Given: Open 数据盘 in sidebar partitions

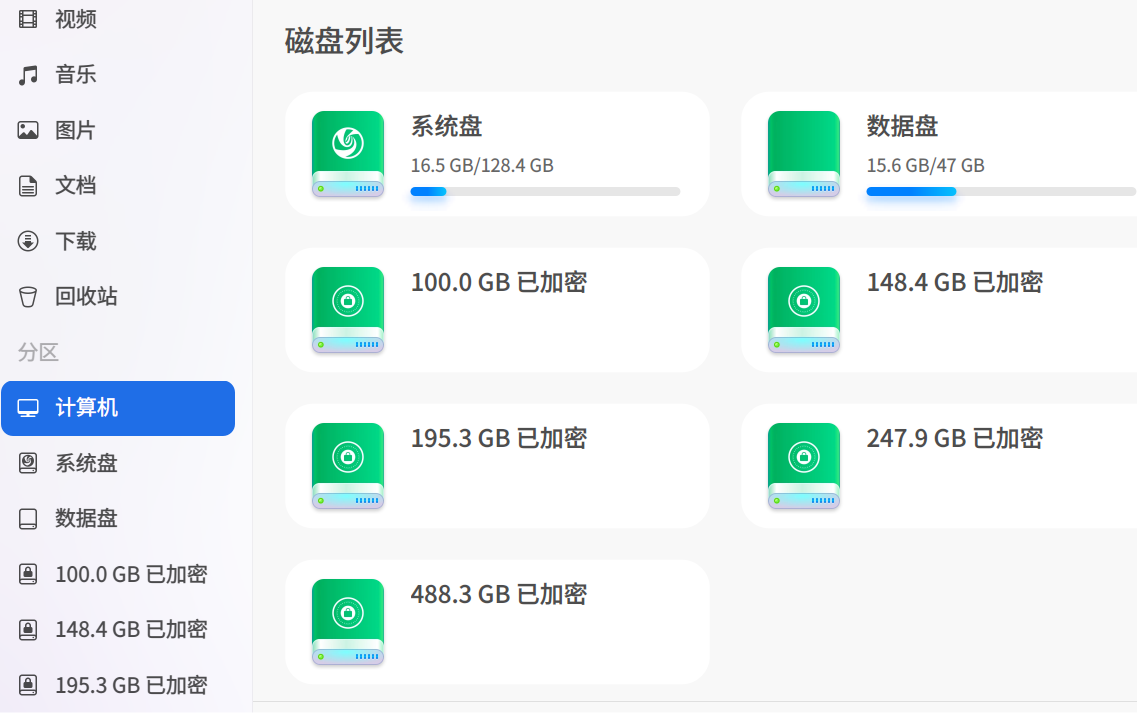Looking at the screenshot, I should [117, 519].
